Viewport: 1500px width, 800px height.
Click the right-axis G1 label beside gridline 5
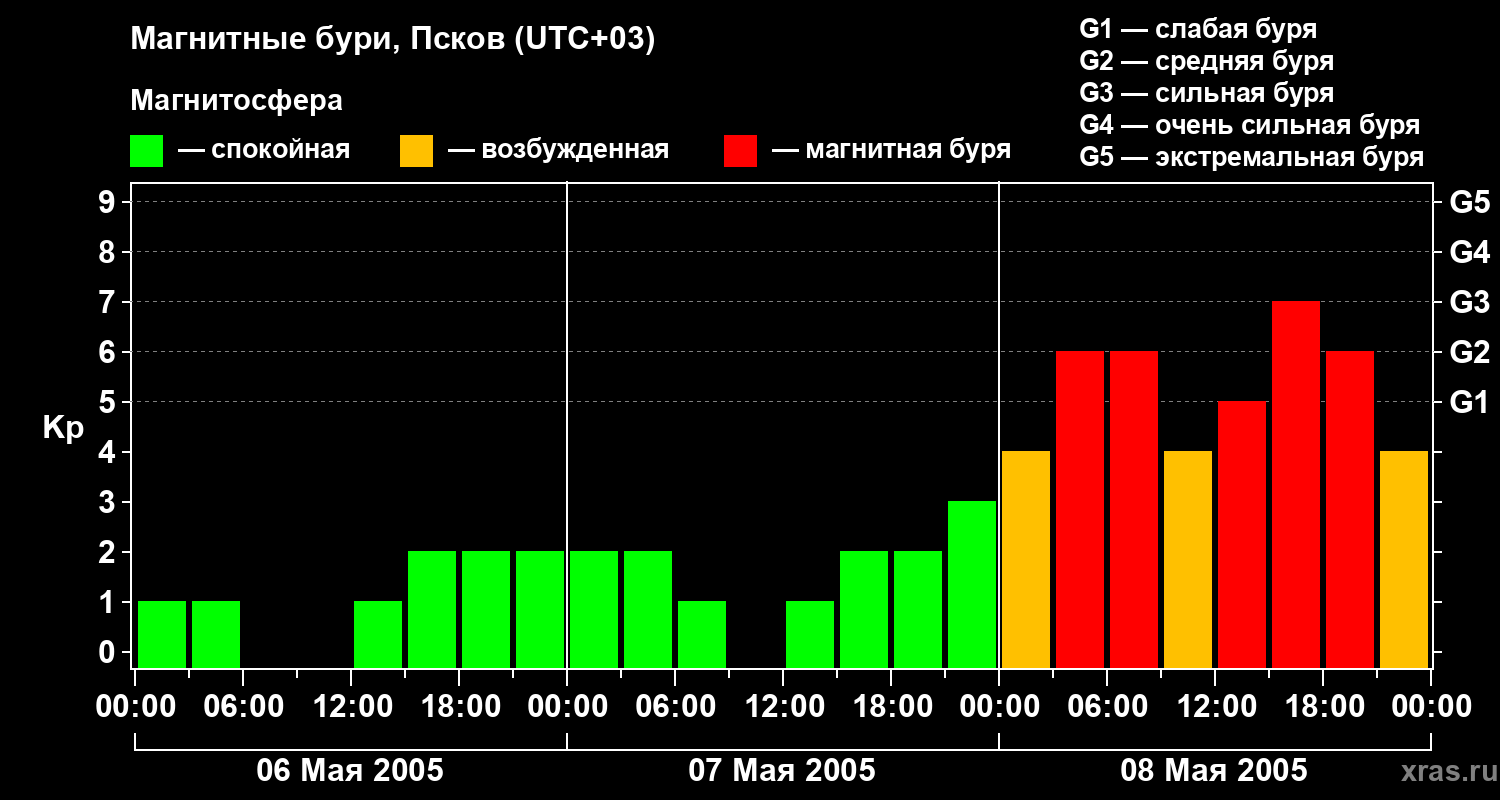[x=1469, y=402]
